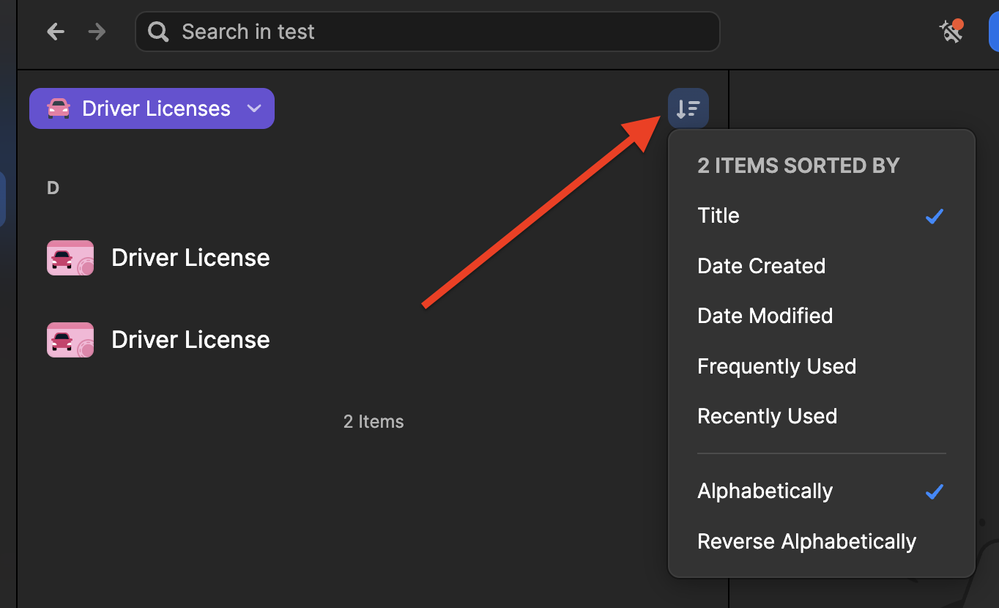Click the back navigation arrow
999x608 pixels.
coord(56,32)
